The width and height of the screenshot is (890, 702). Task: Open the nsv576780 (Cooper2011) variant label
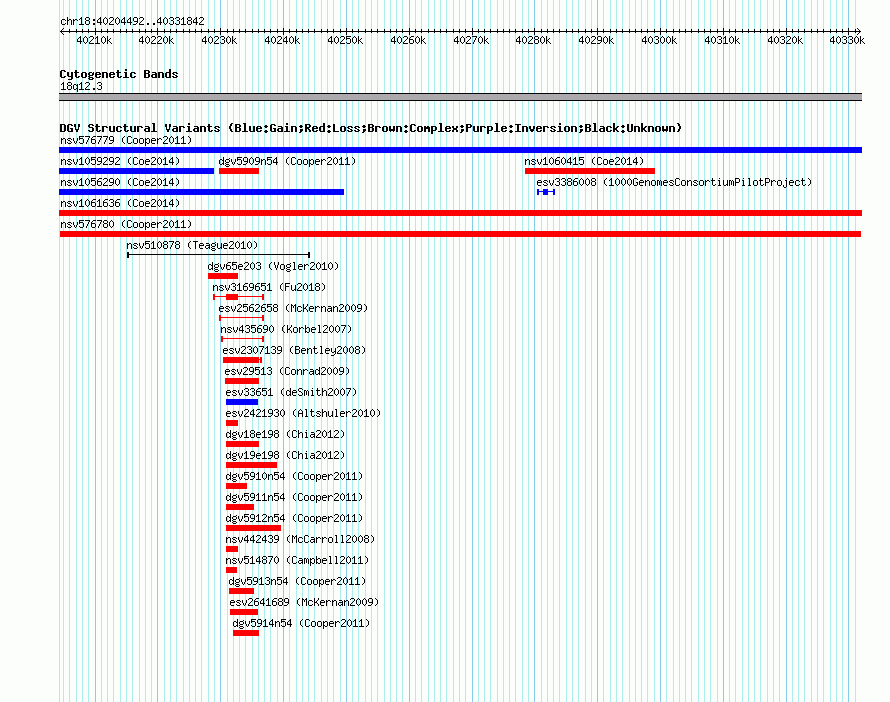126,224
